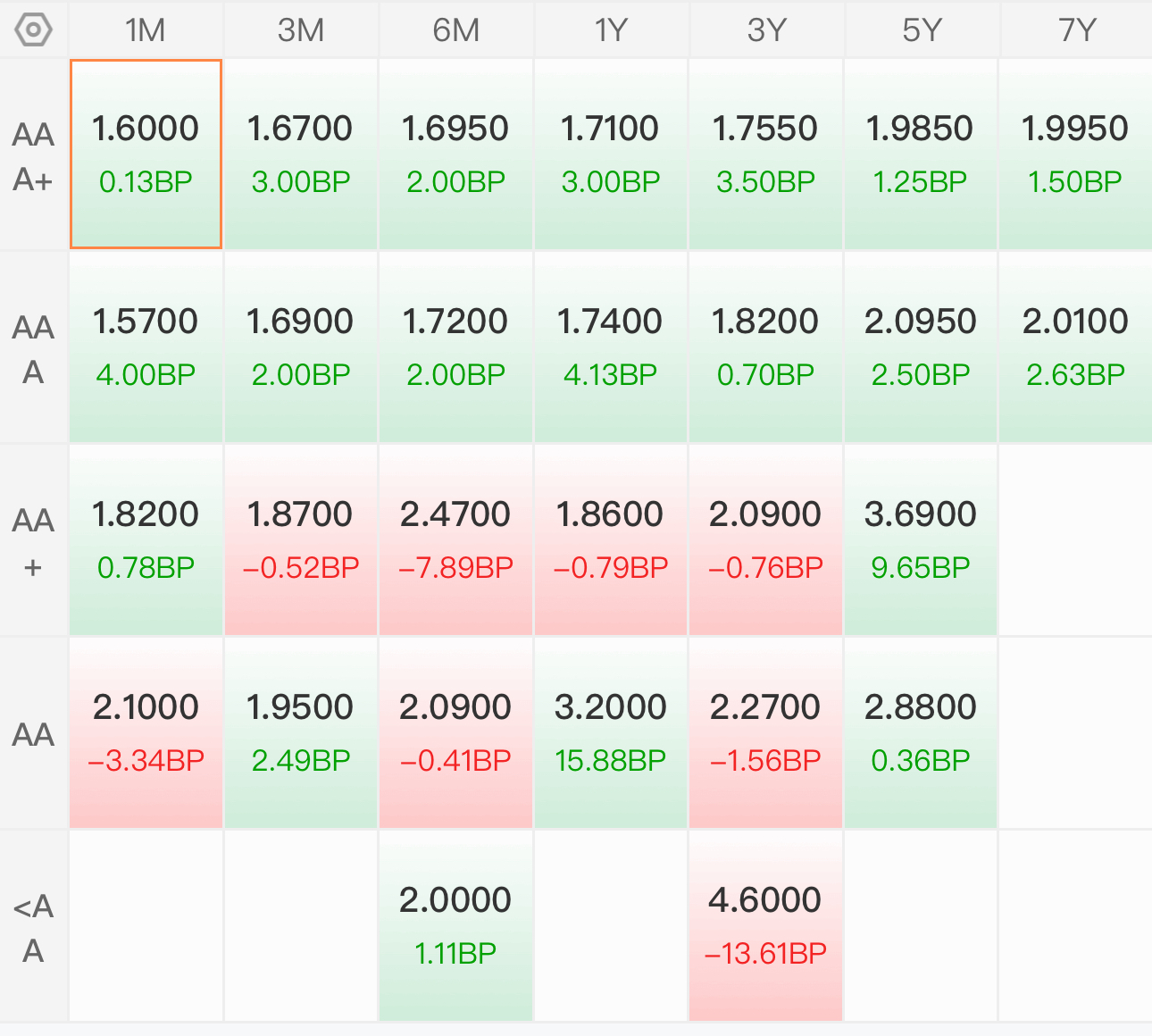Viewport: 1152px width, 1036px height.
Task: Click the 7Y column header
Action: tap(1076, 30)
